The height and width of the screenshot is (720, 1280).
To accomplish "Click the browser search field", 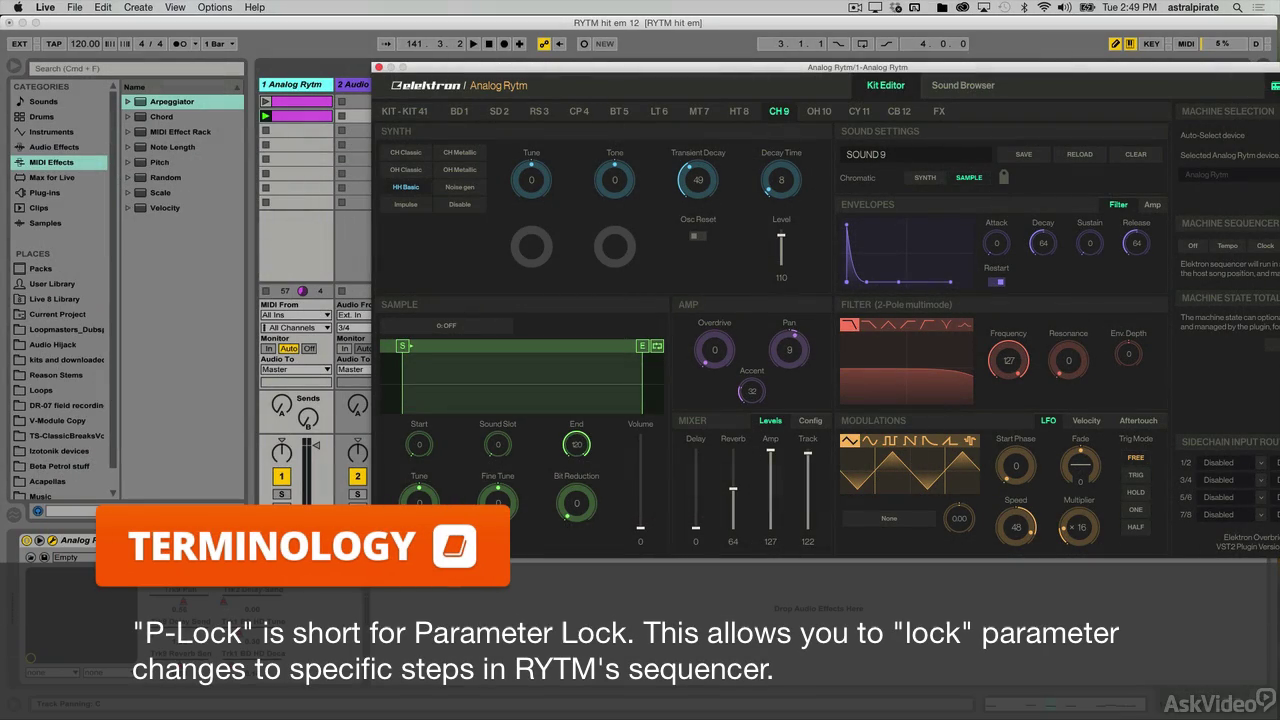I will click(x=135, y=68).
